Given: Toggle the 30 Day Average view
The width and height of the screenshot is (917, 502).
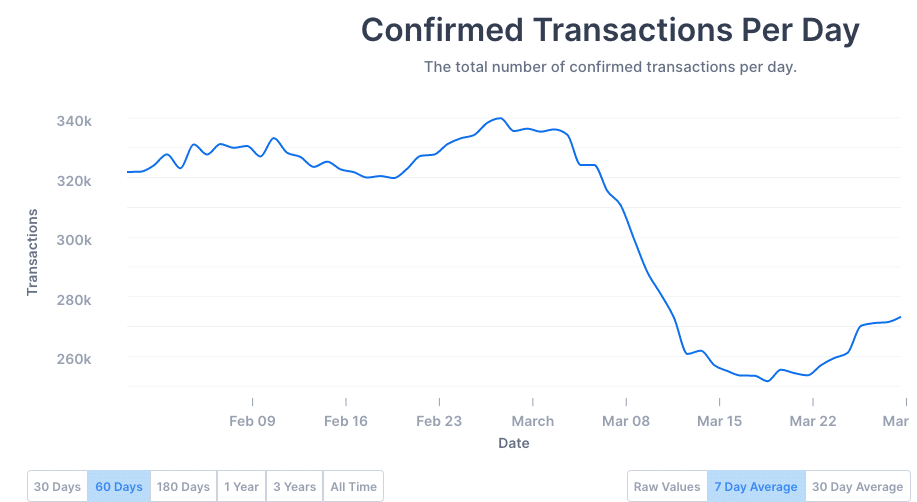Looking at the screenshot, I should pyautogui.click(x=857, y=487).
